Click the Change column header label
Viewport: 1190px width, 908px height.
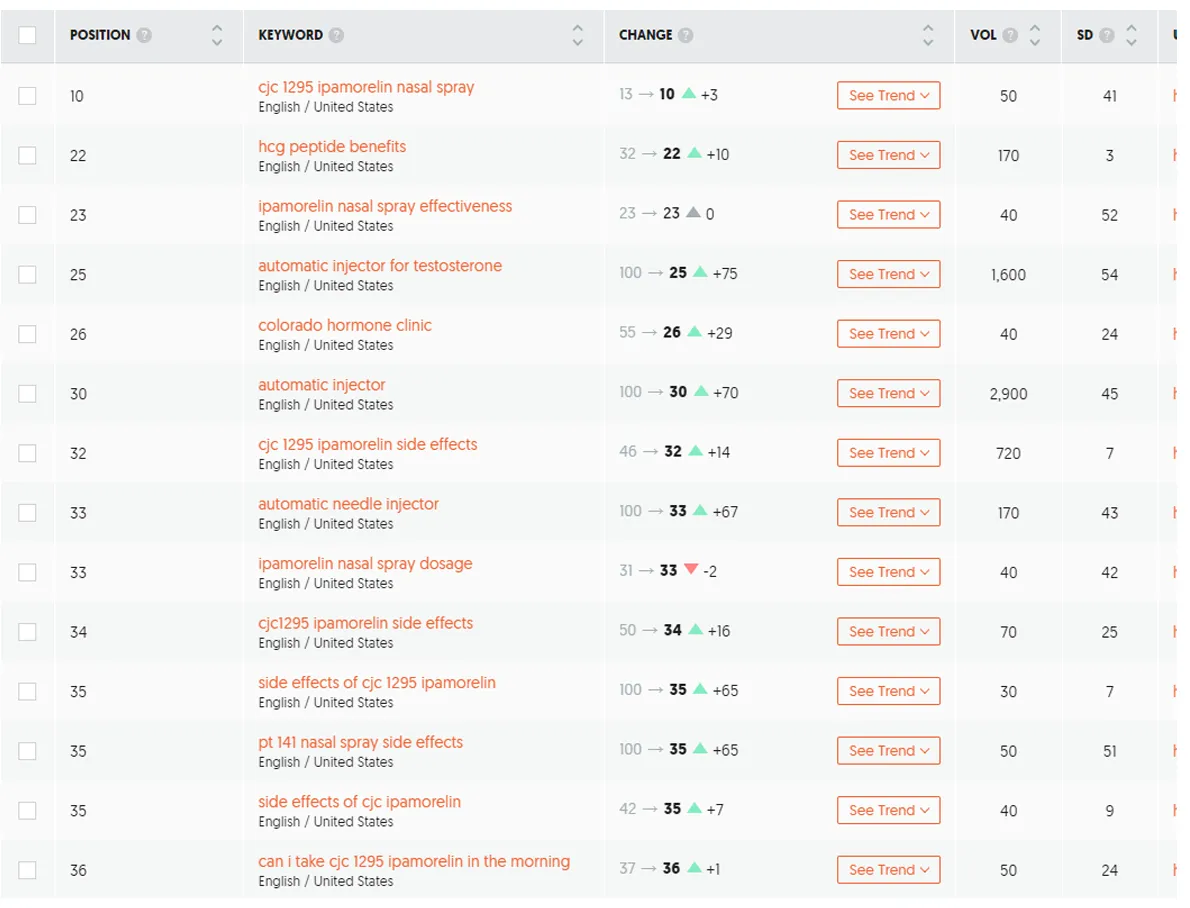(645, 35)
